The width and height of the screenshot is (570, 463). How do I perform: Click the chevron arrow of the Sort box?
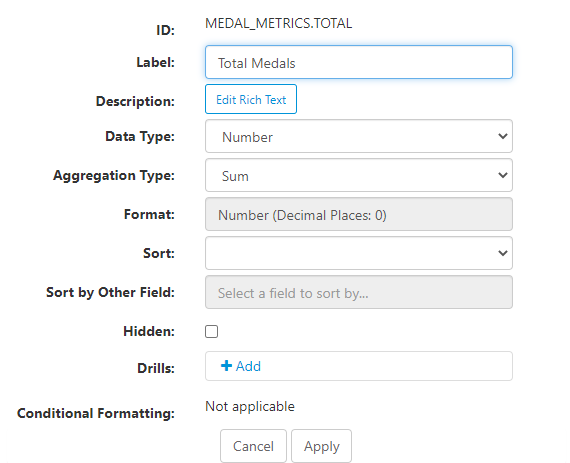(x=503, y=253)
